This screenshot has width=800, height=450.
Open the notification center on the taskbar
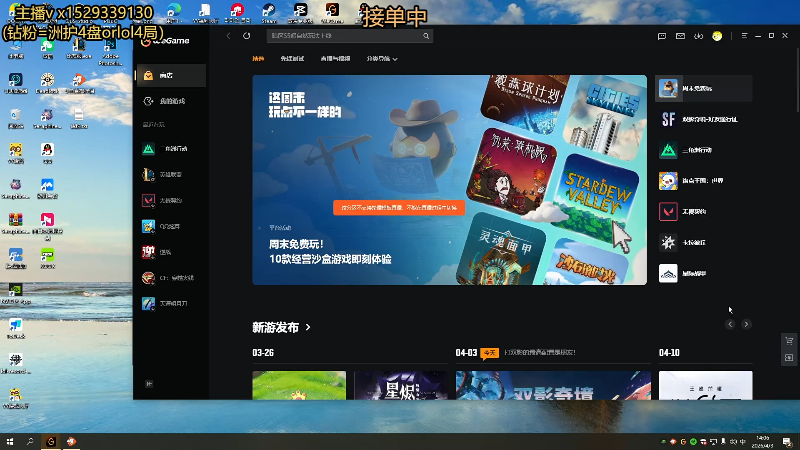(x=787, y=442)
